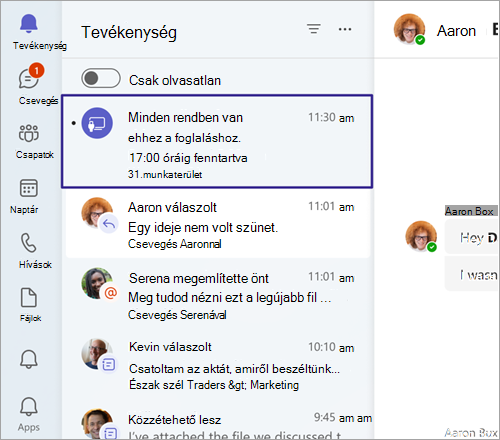Open the Tevékenység bell icon in the sidebar
This screenshot has width=500, height=440.
click(x=29, y=24)
